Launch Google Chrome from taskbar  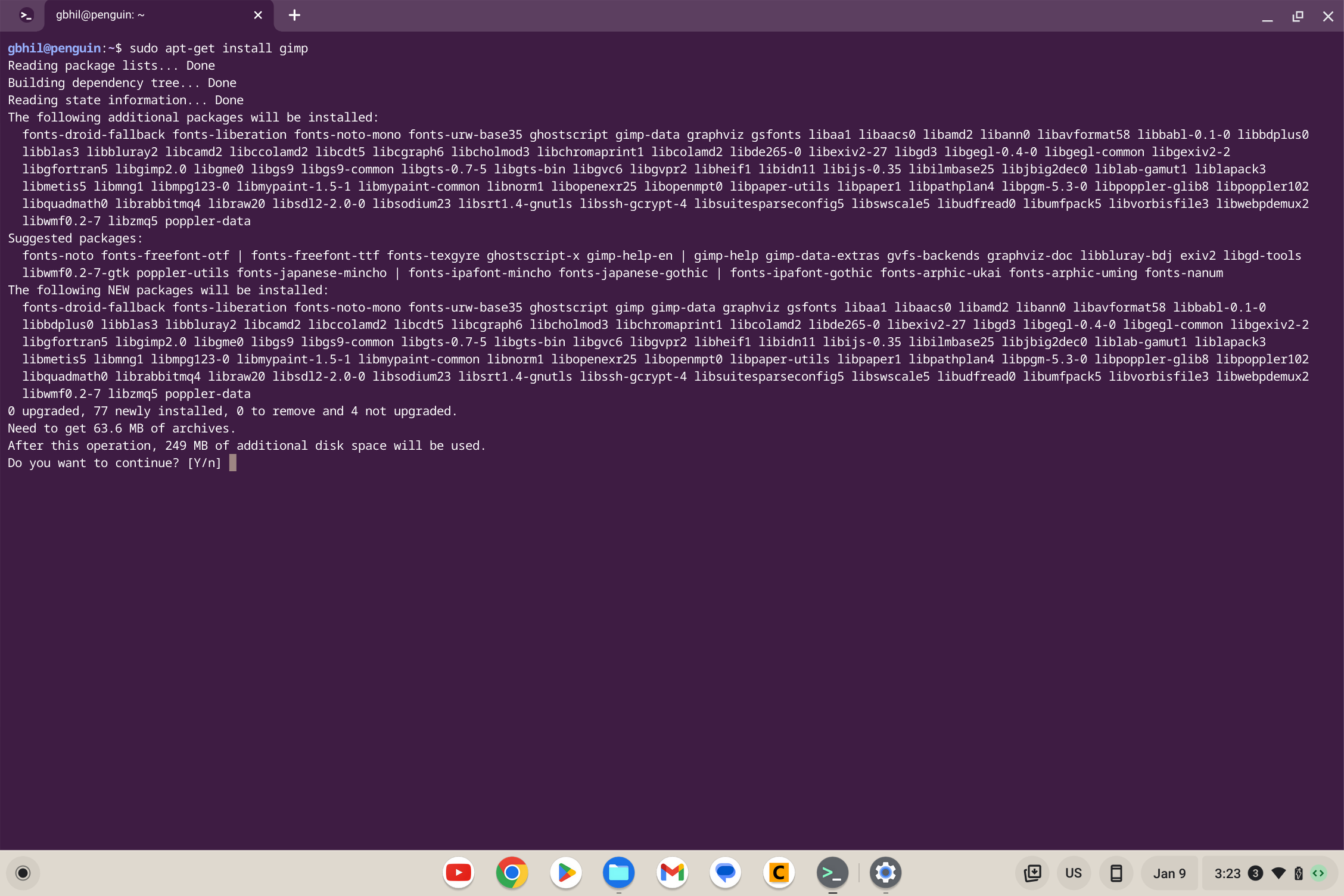click(x=511, y=873)
